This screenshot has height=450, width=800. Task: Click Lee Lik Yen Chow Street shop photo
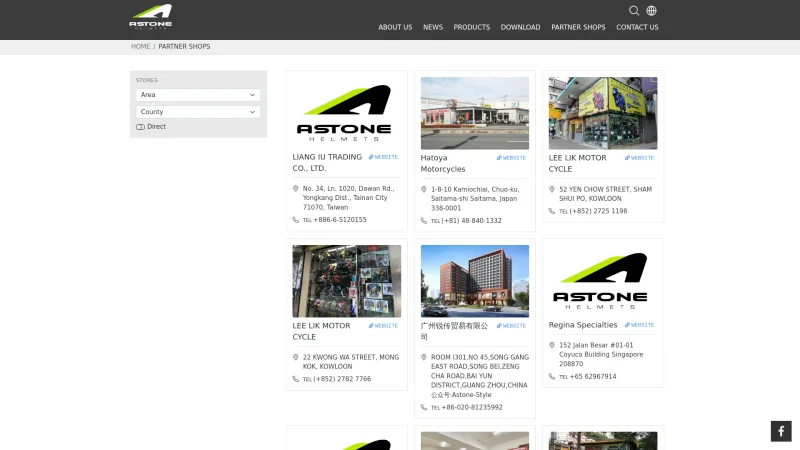point(603,113)
